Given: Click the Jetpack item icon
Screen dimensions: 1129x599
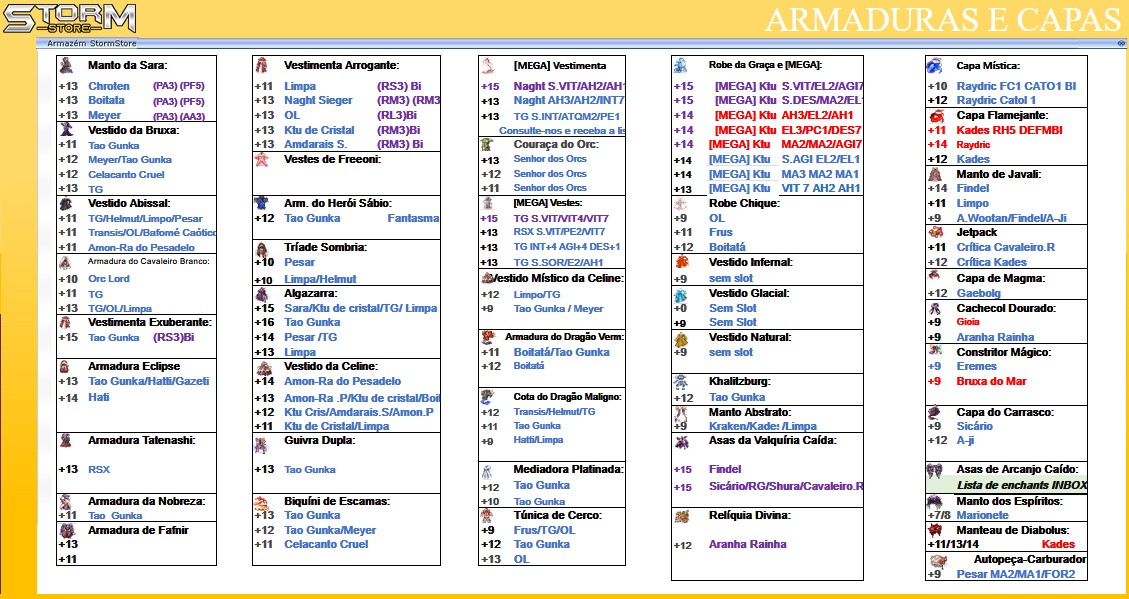Looking at the screenshot, I should (x=935, y=233).
